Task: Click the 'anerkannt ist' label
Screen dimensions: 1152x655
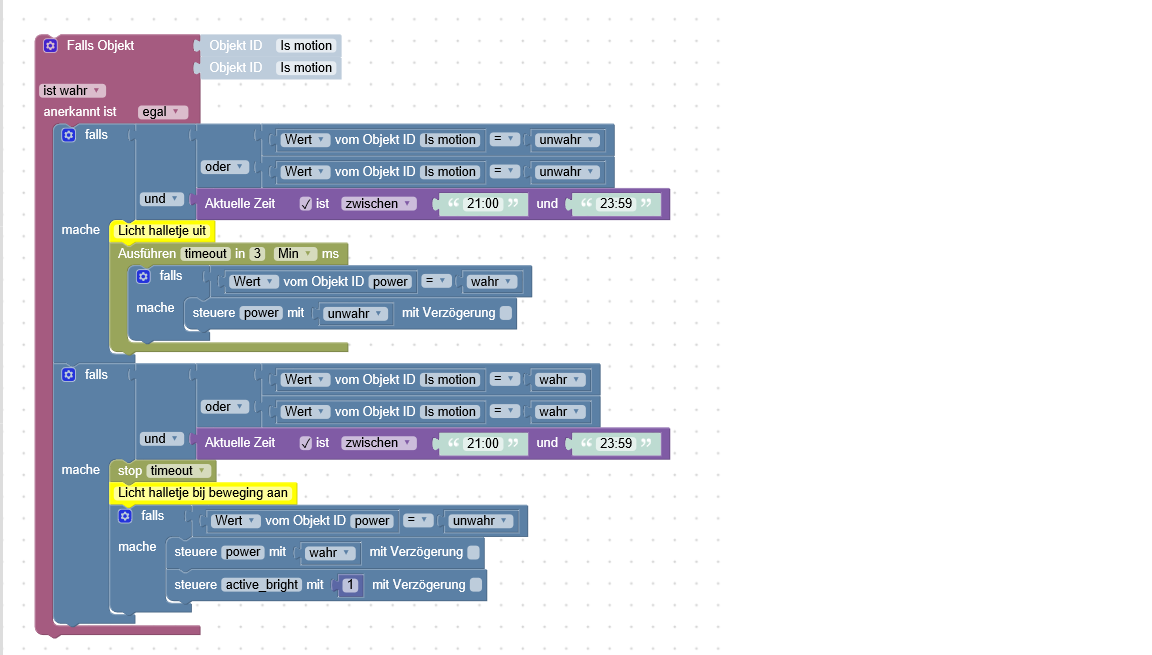Action: 80,112
